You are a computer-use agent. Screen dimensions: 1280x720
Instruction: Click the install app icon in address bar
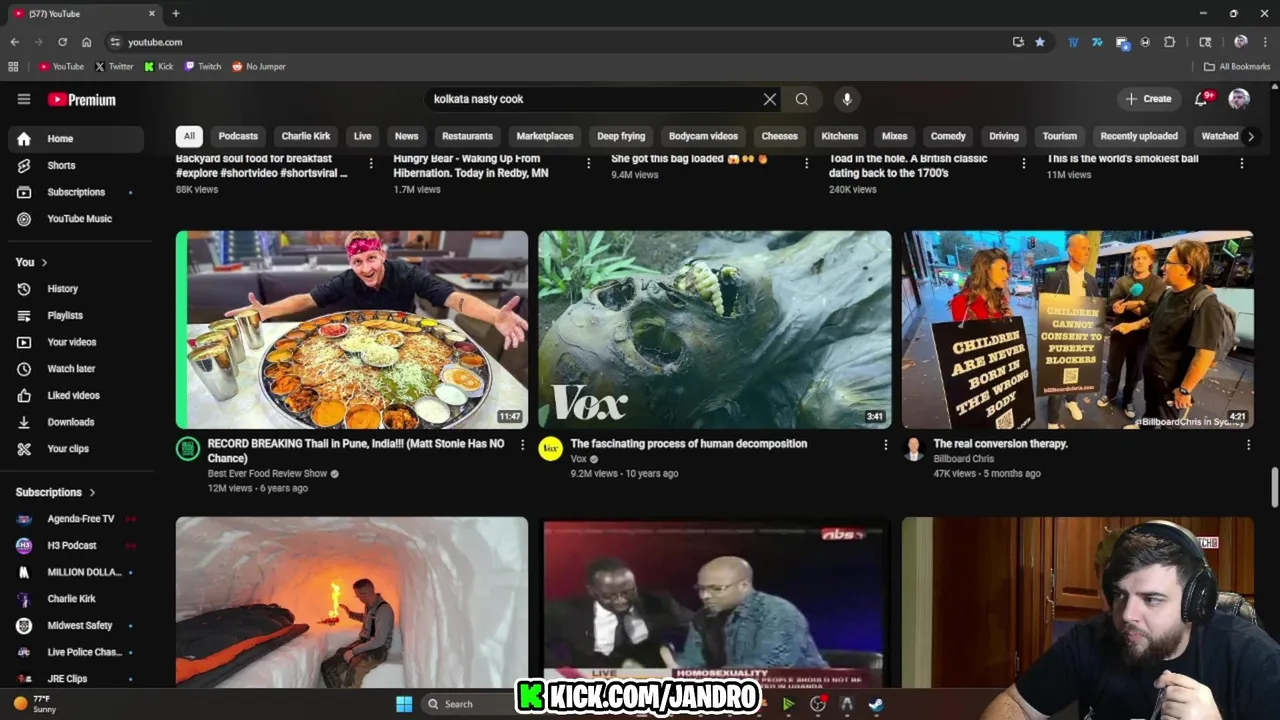(1018, 42)
